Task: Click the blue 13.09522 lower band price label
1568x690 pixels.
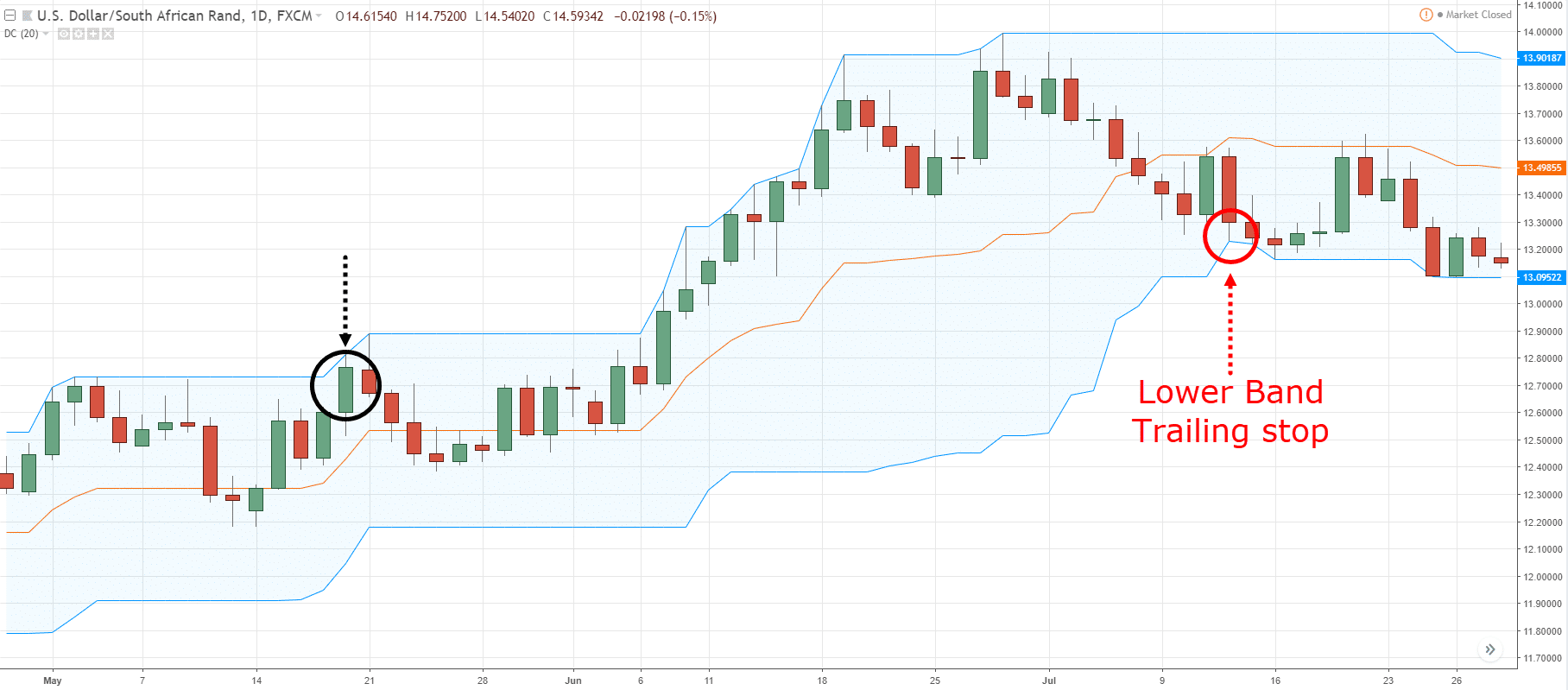Action: click(1542, 277)
